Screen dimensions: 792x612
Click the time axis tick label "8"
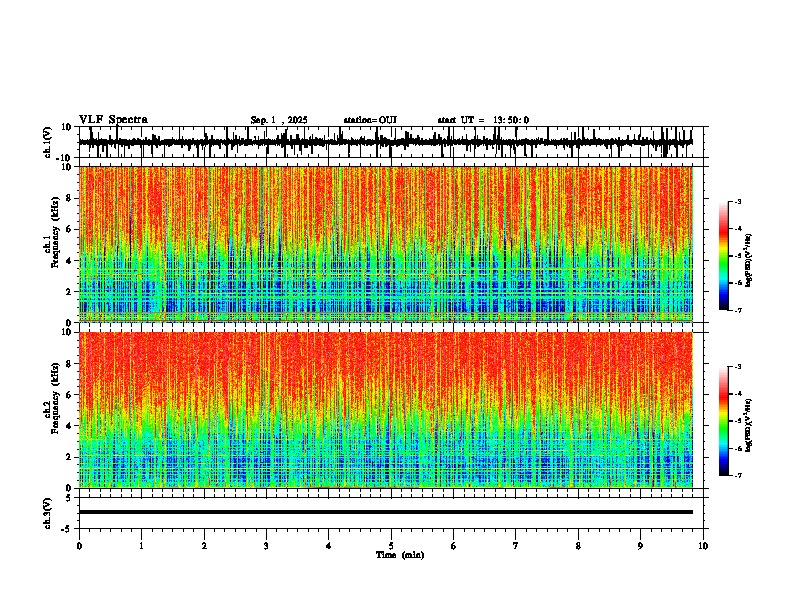click(x=578, y=546)
